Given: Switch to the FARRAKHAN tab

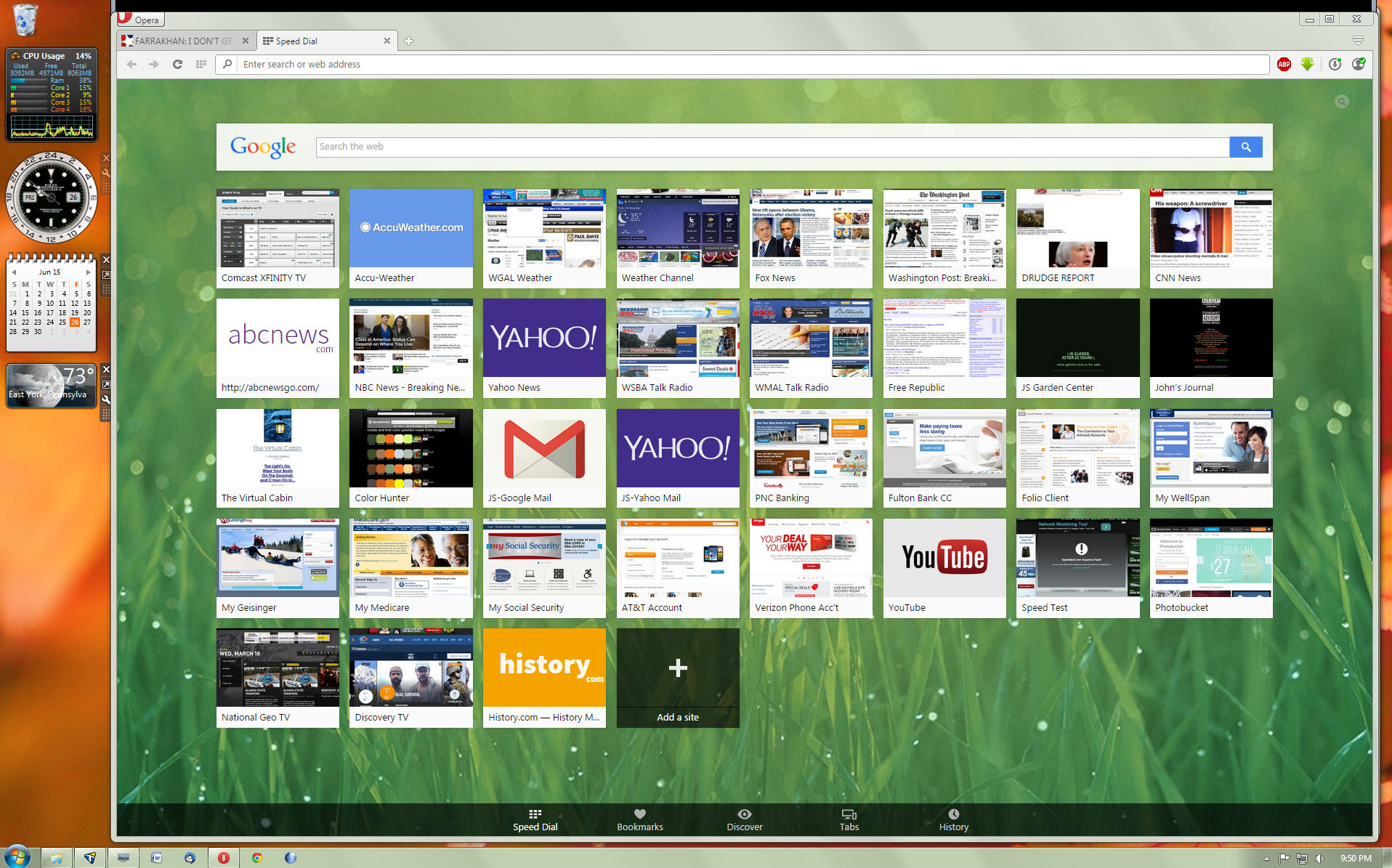Looking at the screenshot, I should [185, 41].
